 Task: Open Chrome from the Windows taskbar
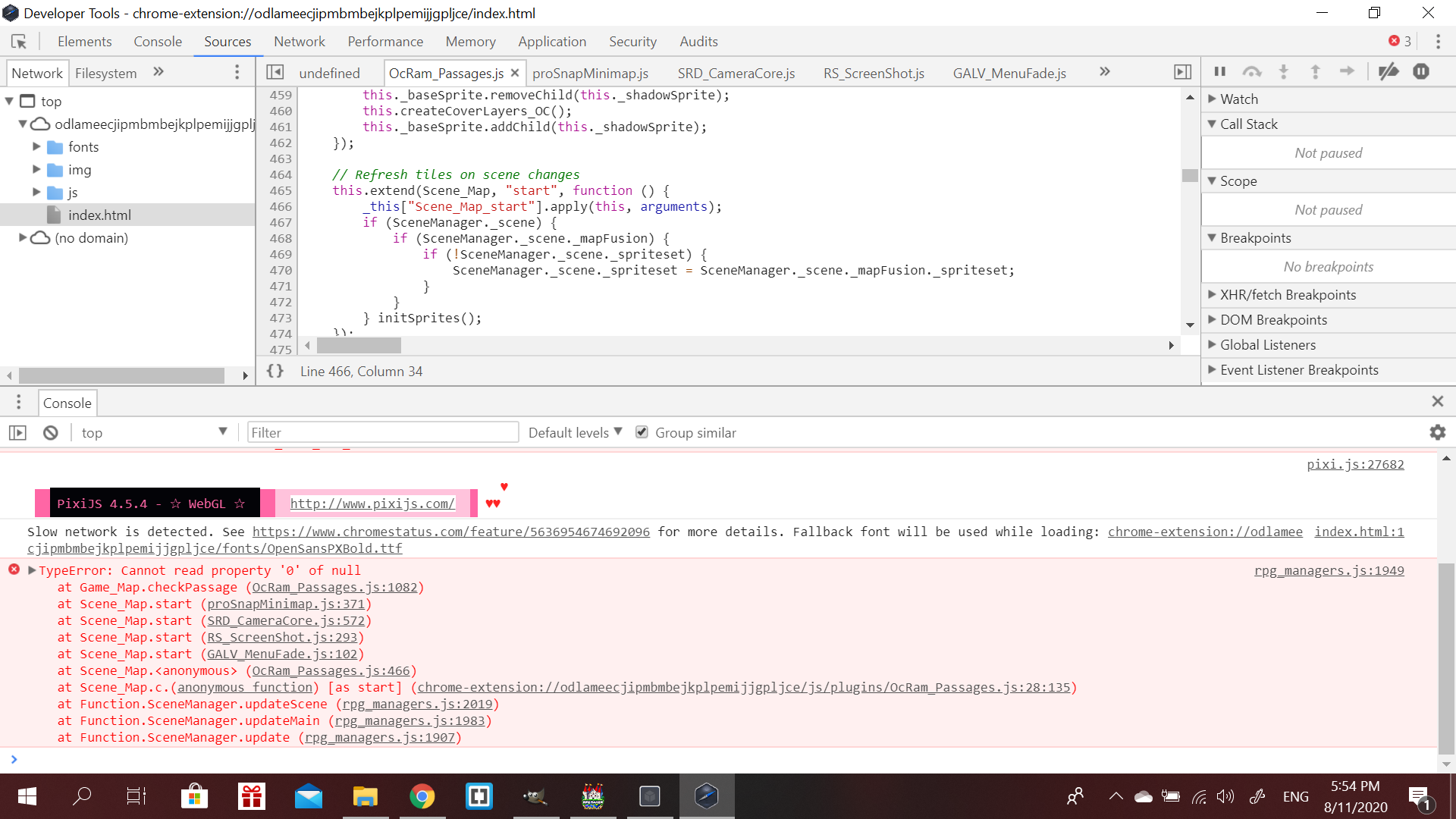pyautogui.click(x=422, y=796)
